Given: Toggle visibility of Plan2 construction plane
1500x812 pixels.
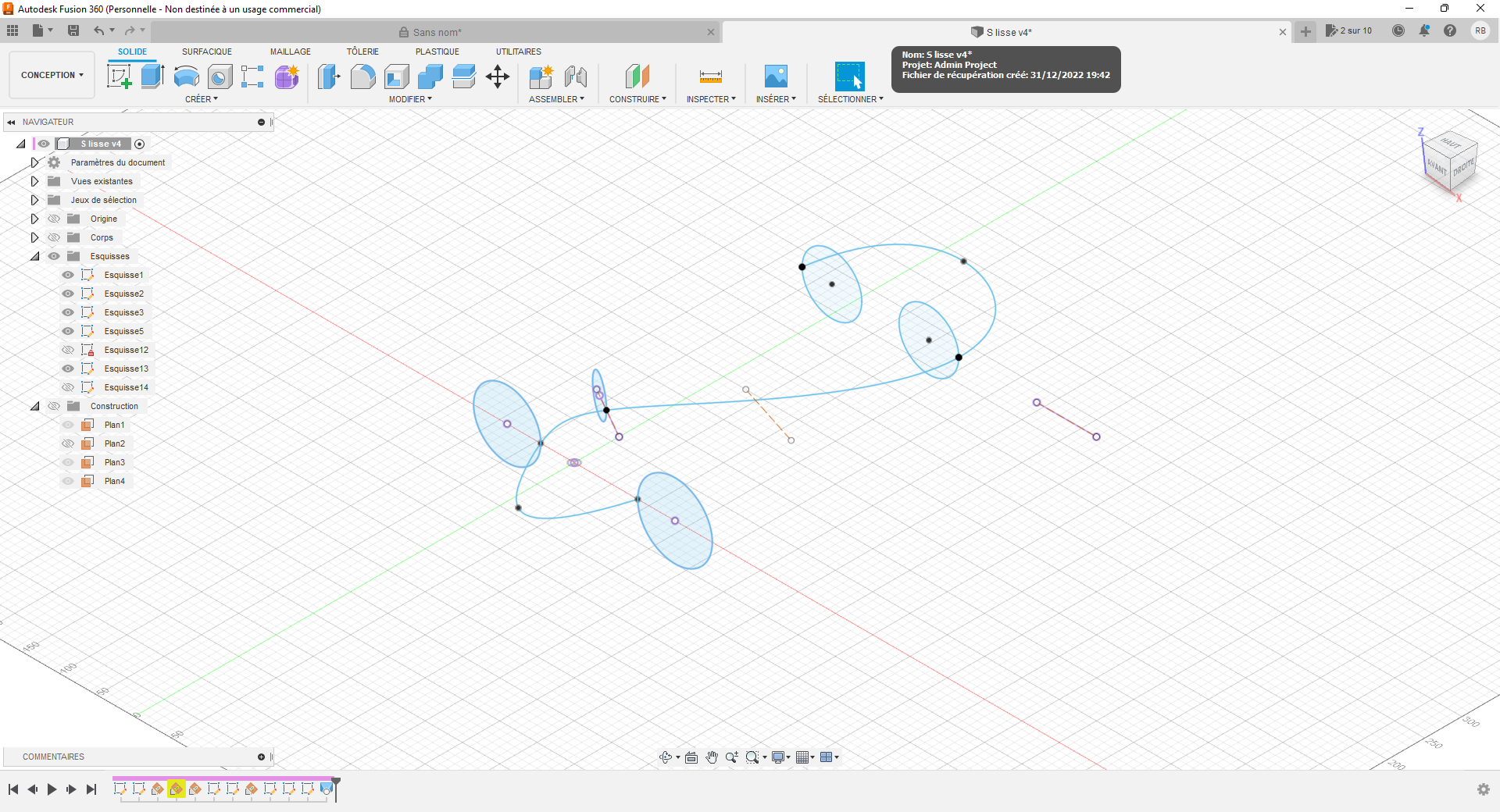Looking at the screenshot, I should (x=68, y=443).
